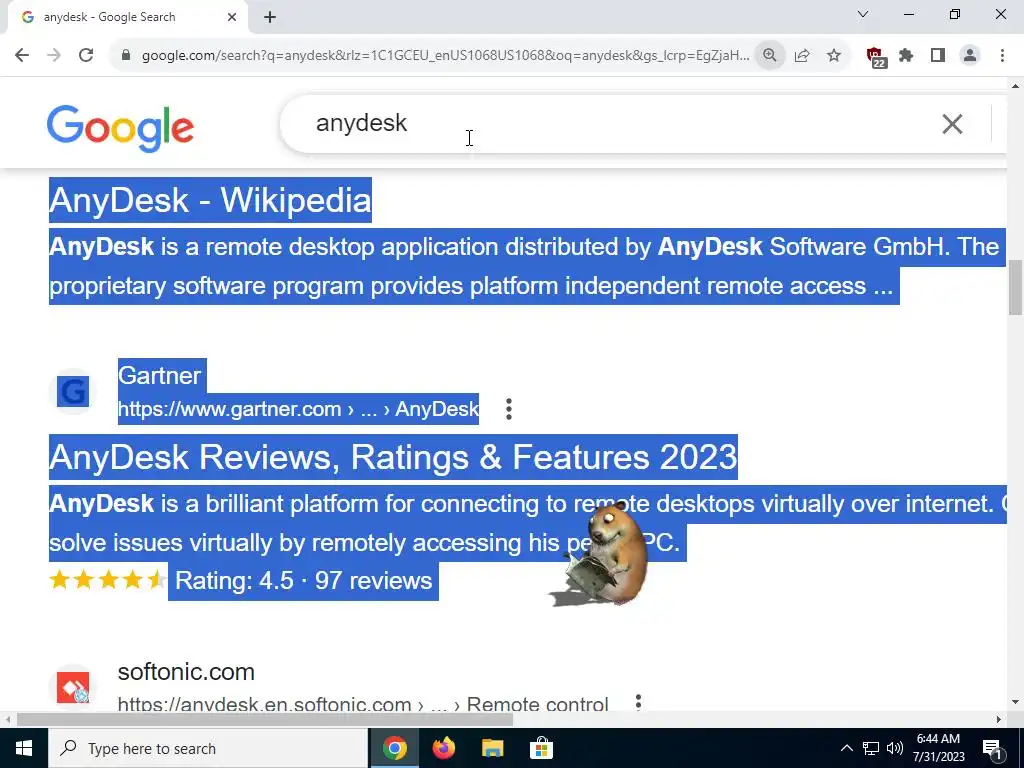Launch Firefox from the taskbar

pyautogui.click(x=444, y=748)
